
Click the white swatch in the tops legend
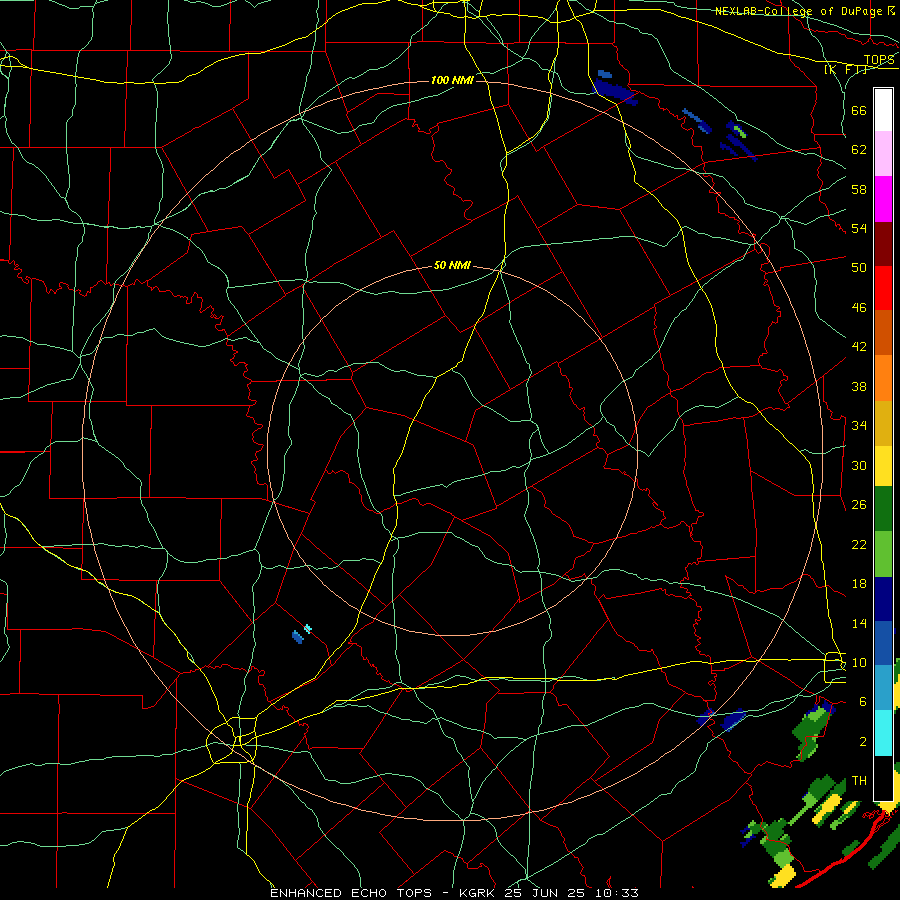(883, 110)
